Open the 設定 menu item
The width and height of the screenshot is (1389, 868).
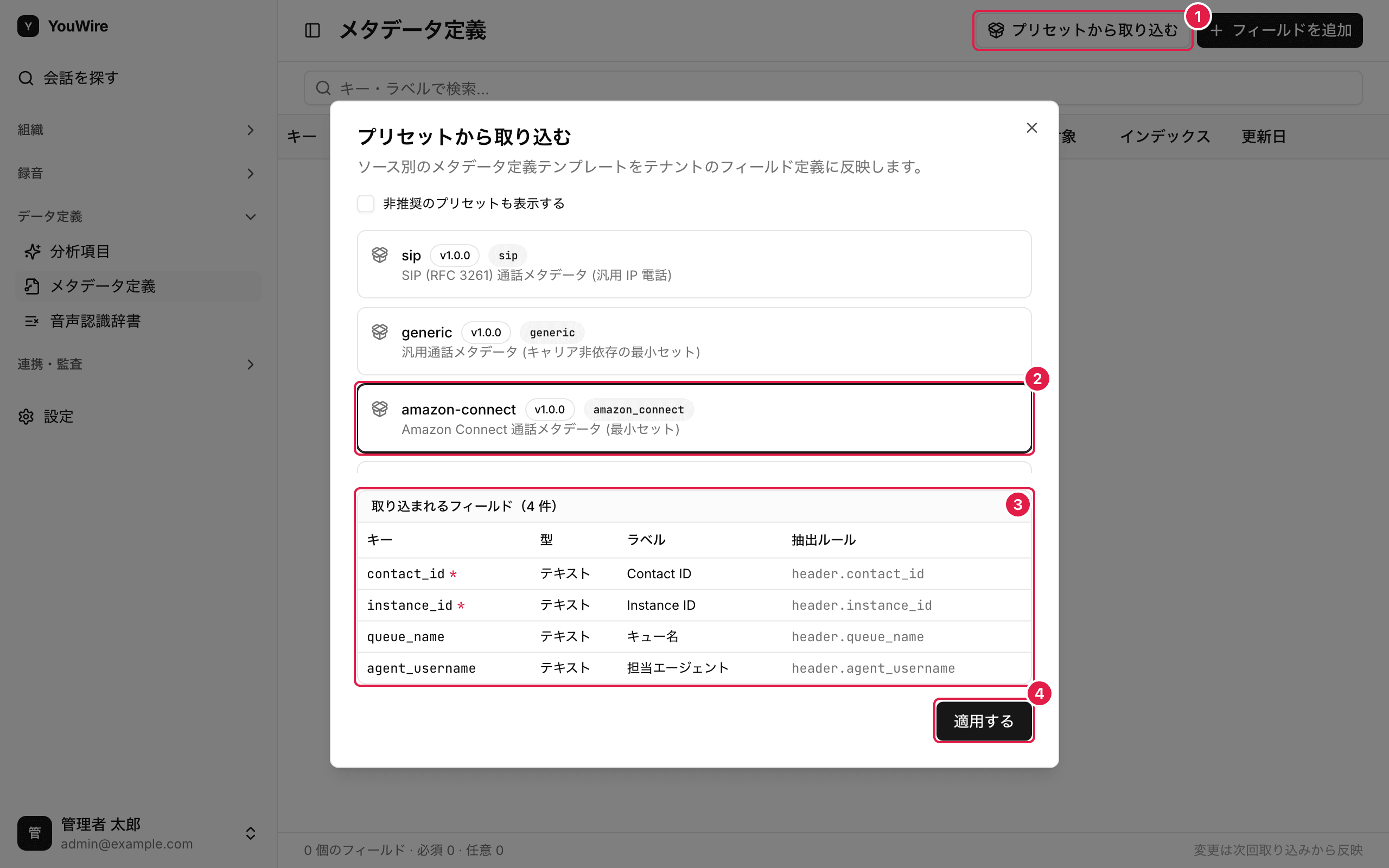(x=138, y=417)
